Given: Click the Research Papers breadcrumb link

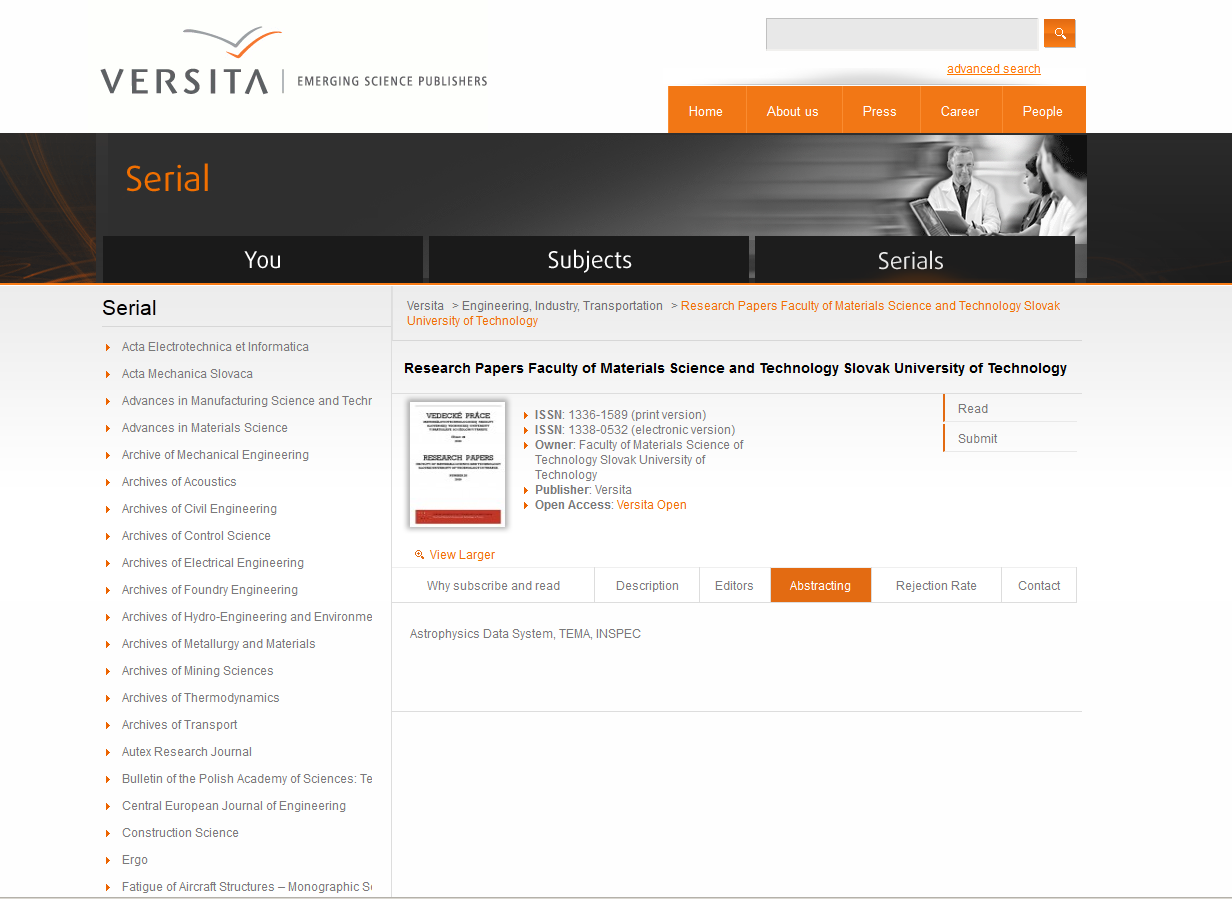Looking at the screenshot, I should (x=734, y=313).
